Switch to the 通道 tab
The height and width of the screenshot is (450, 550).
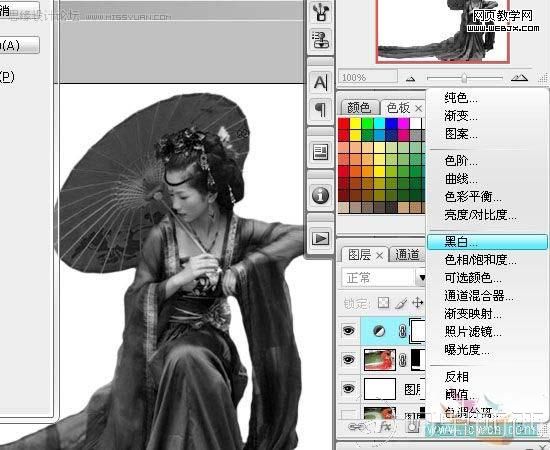click(408, 255)
